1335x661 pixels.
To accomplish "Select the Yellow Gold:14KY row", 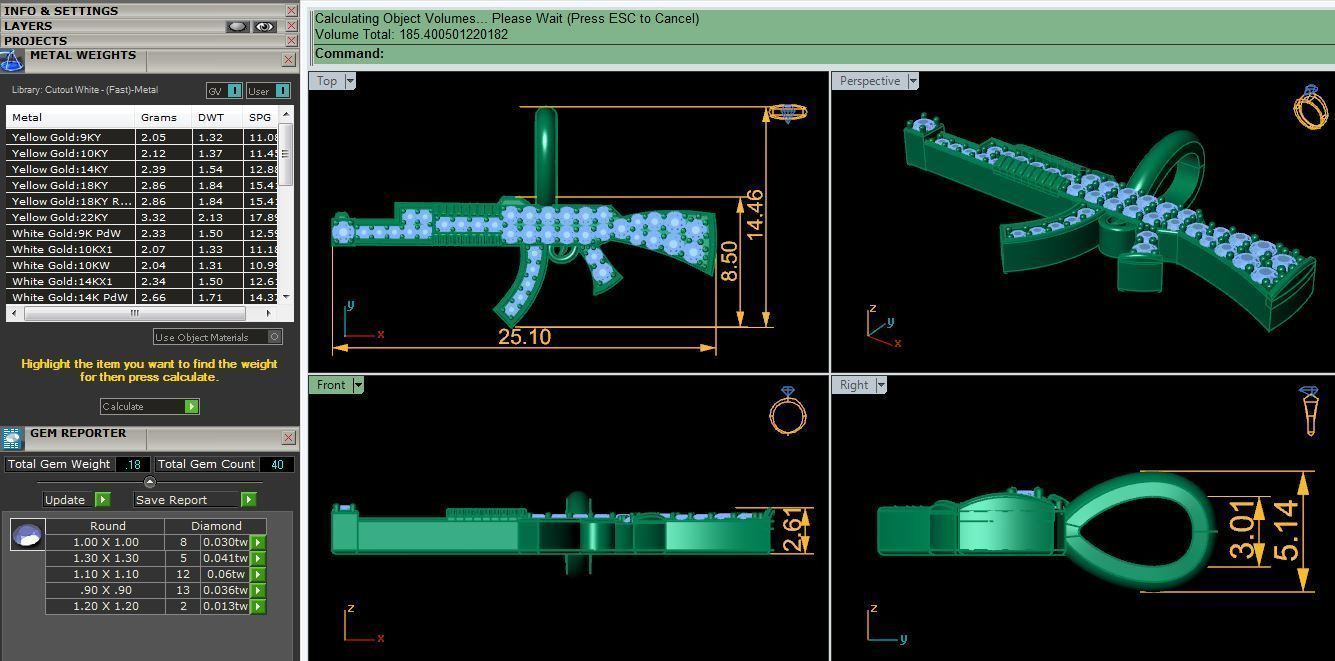I will (142, 169).
